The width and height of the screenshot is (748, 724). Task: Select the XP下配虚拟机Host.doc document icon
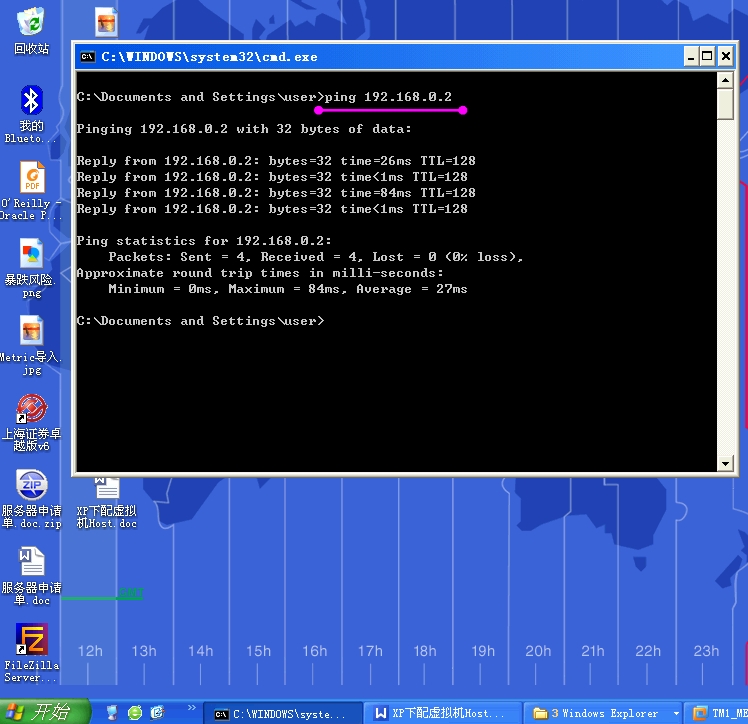click(107, 503)
